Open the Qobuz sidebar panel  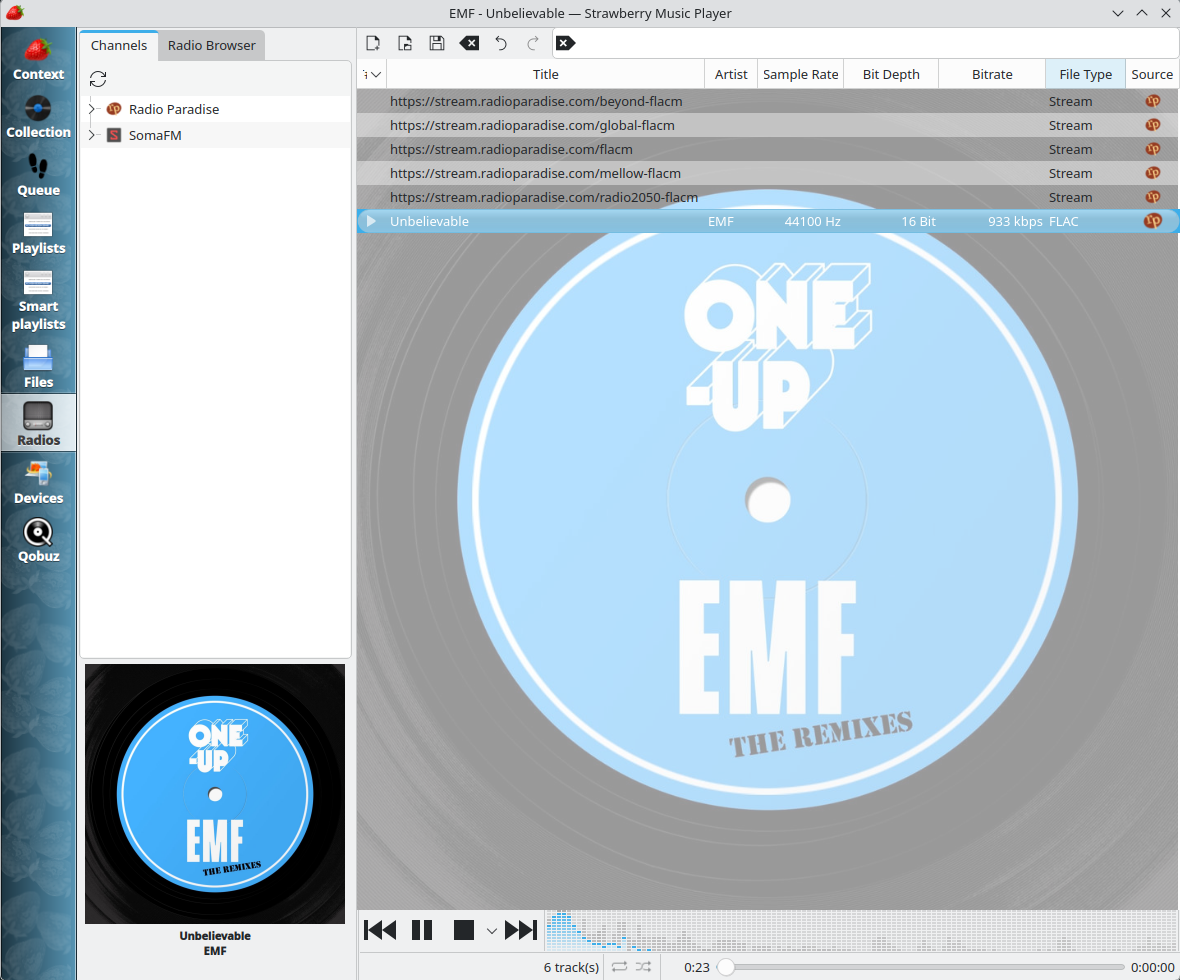point(38,540)
